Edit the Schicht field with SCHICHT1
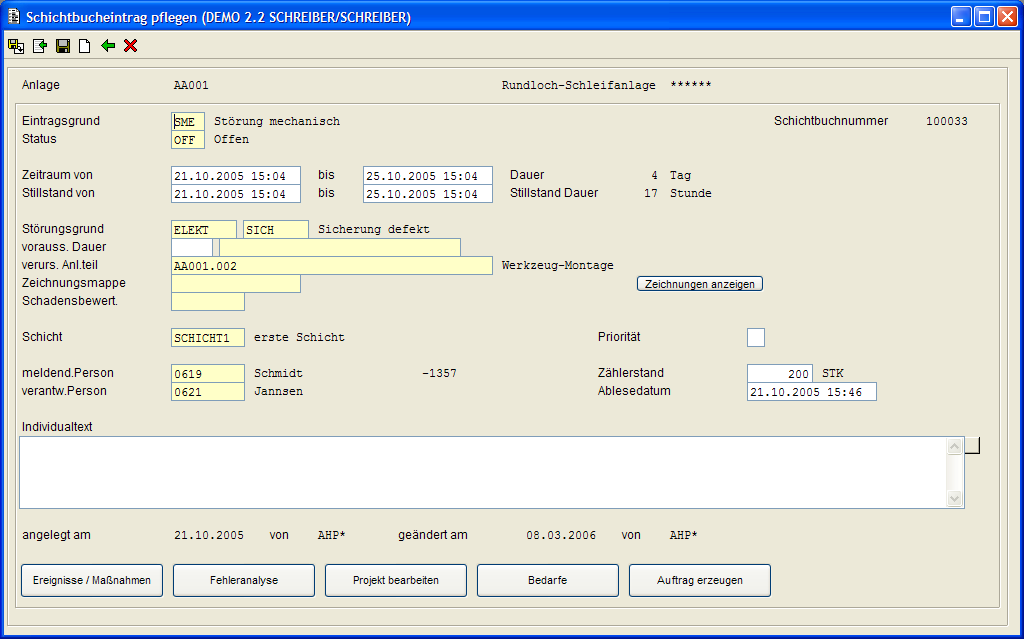The image size is (1024, 639). [208, 338]
